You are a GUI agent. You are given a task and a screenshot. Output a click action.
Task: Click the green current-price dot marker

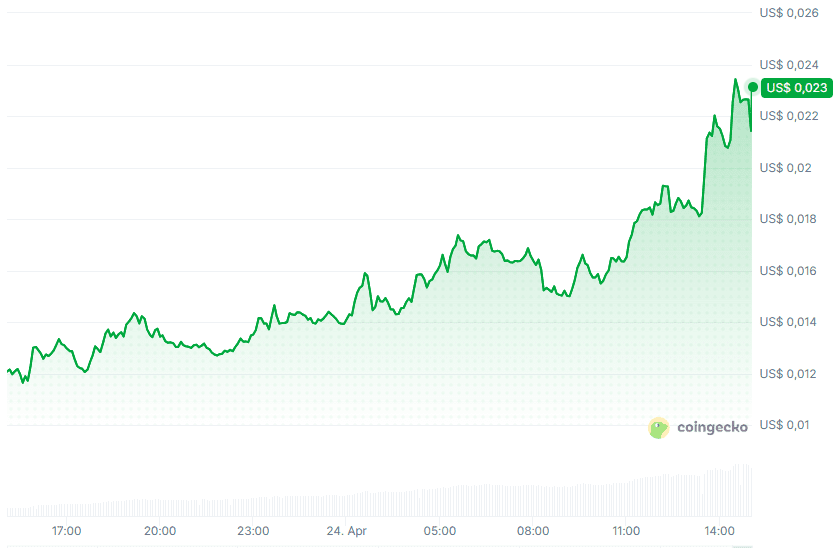click(752, 87)
